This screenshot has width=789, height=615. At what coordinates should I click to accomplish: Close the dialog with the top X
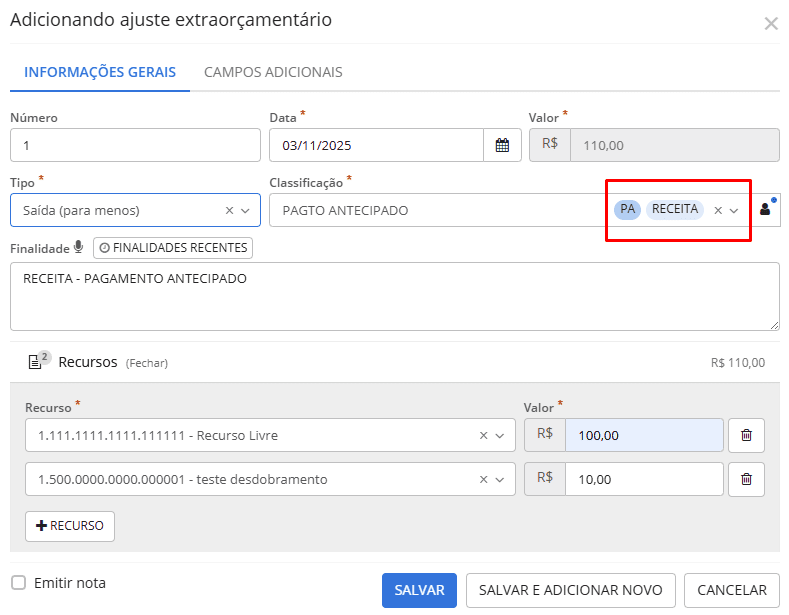tap(771, 23)
